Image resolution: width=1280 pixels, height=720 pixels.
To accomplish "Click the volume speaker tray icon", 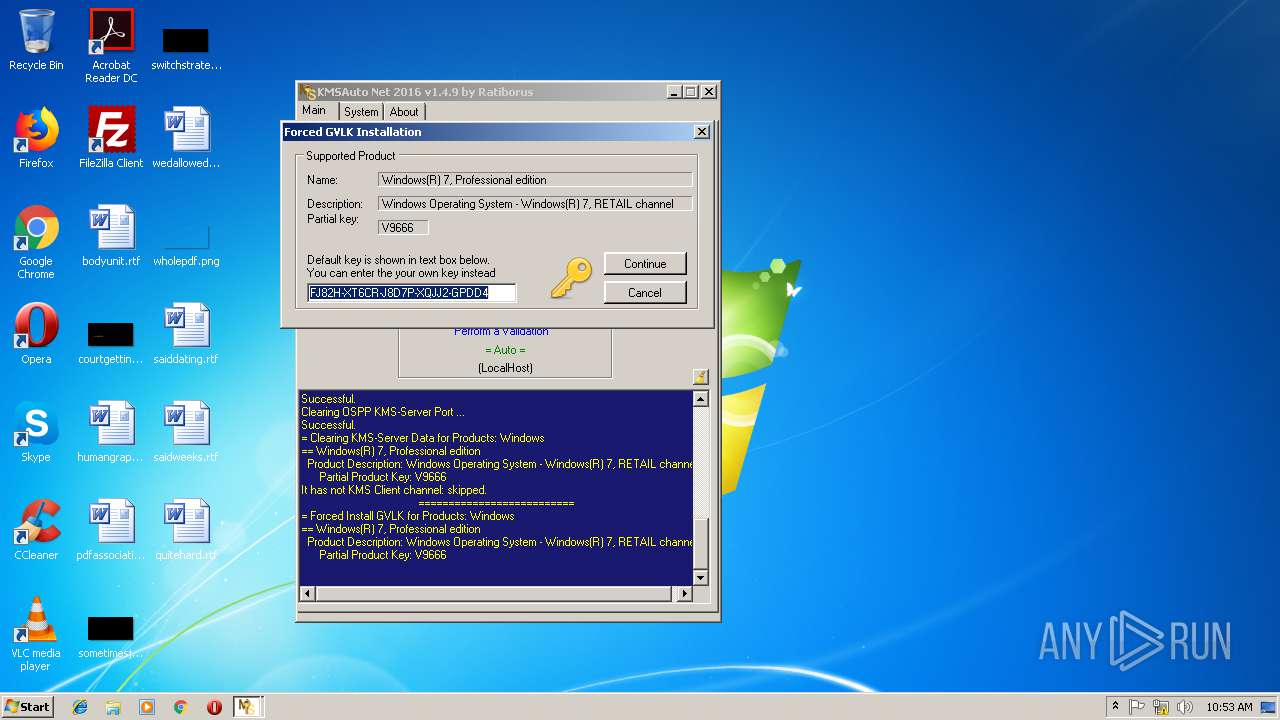I will click(1185, 707).
